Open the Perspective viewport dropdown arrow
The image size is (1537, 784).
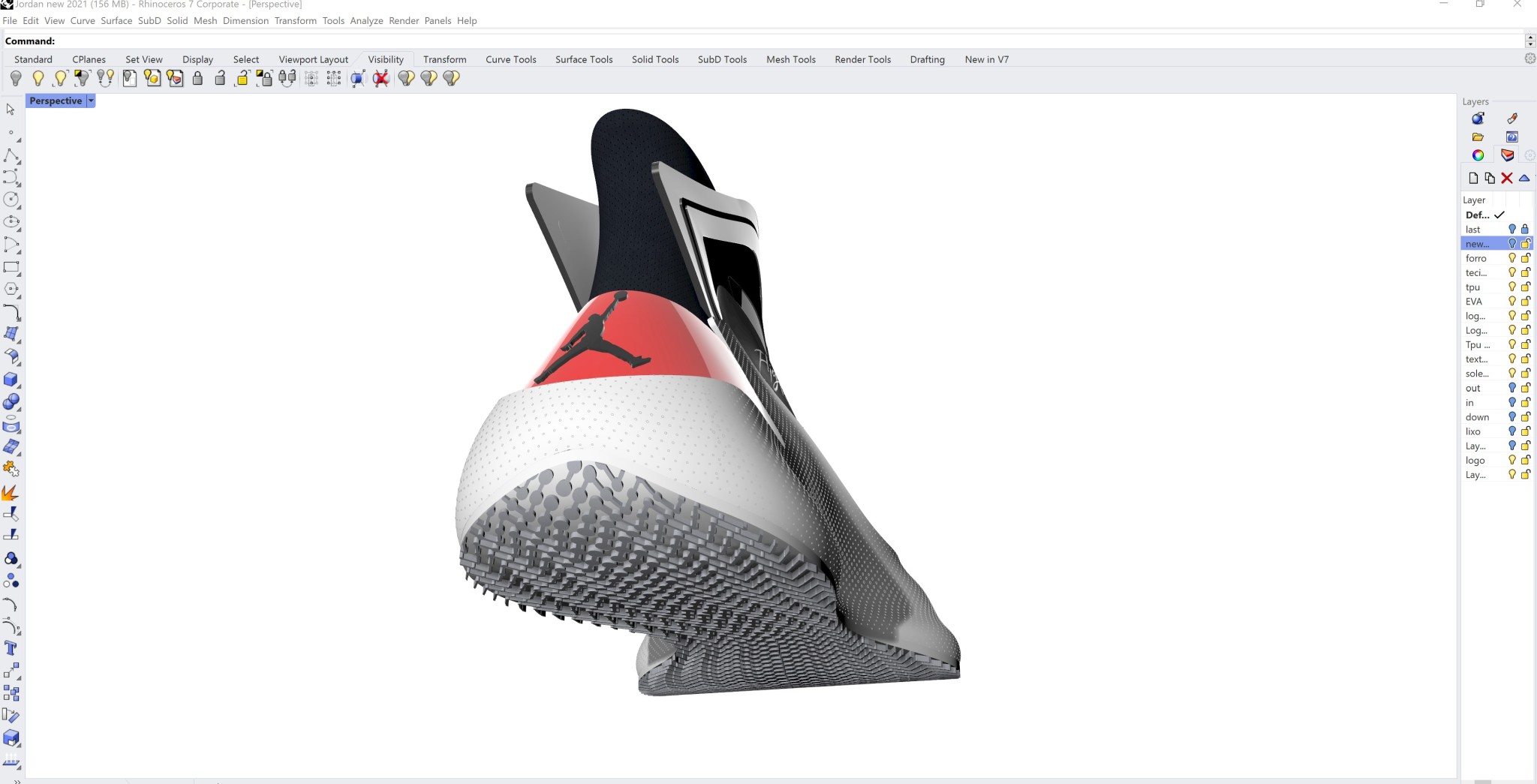(91, 101)
